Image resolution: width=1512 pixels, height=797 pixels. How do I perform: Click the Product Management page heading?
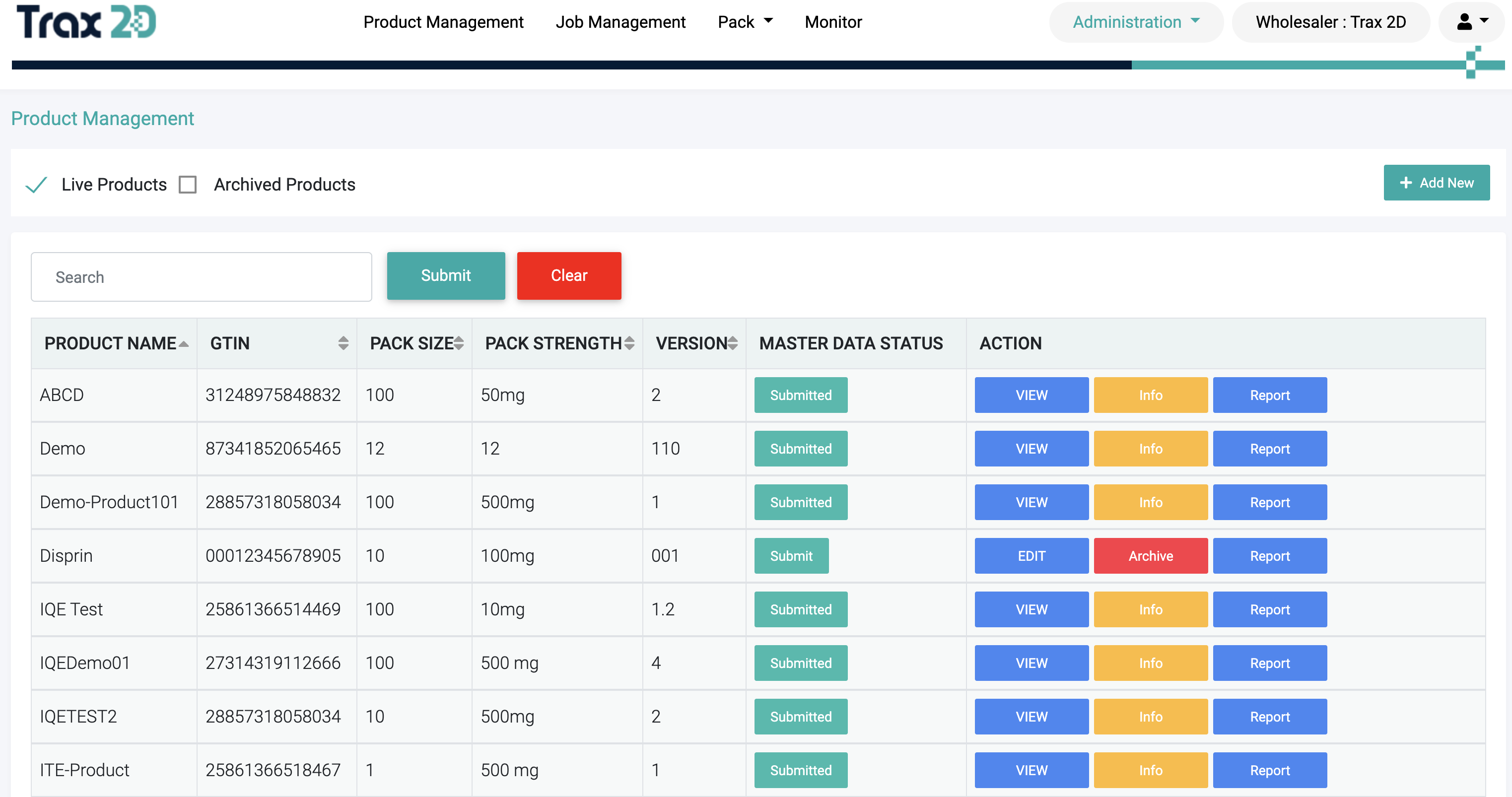point(103,119)
